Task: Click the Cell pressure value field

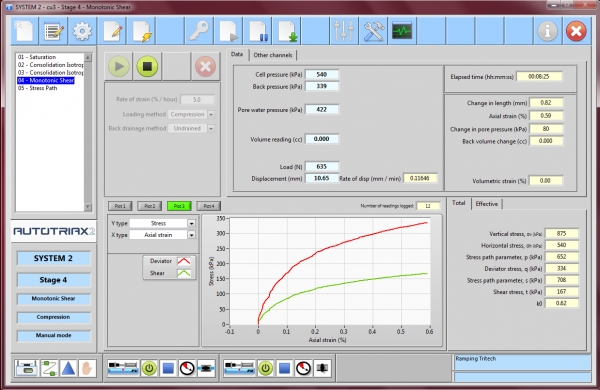Action: [322, 75]
